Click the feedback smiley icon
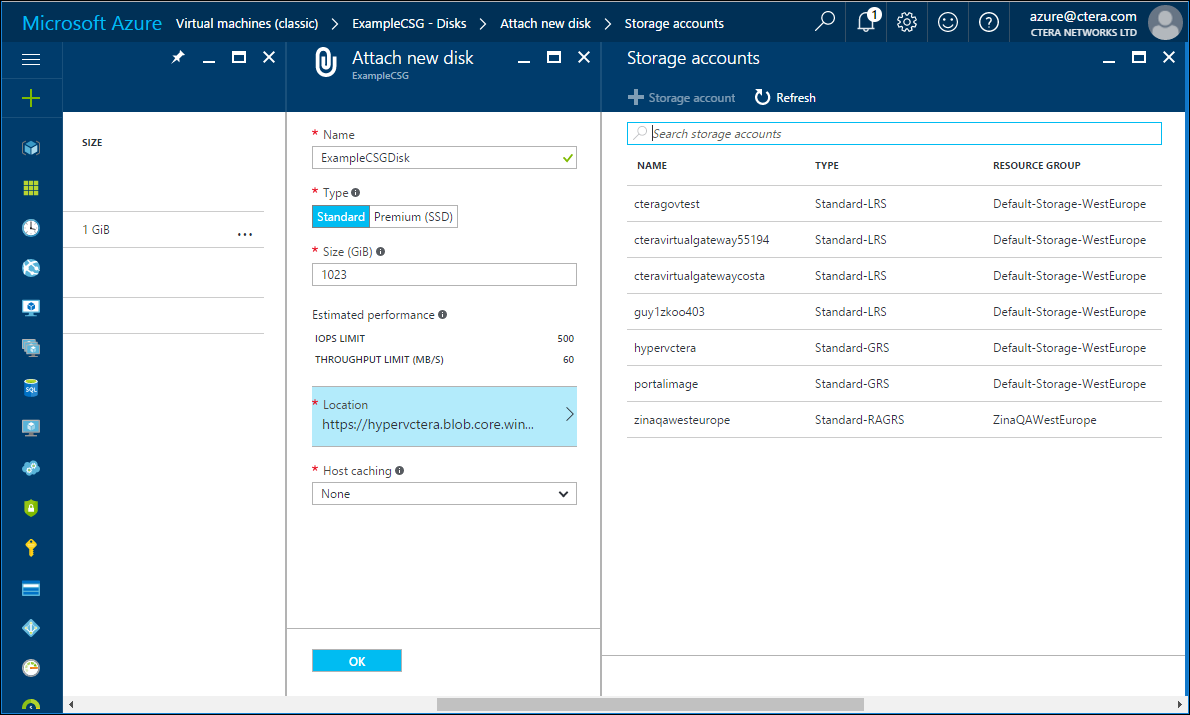The width and height of the screenshot is (1190, 715). (948, 22)
